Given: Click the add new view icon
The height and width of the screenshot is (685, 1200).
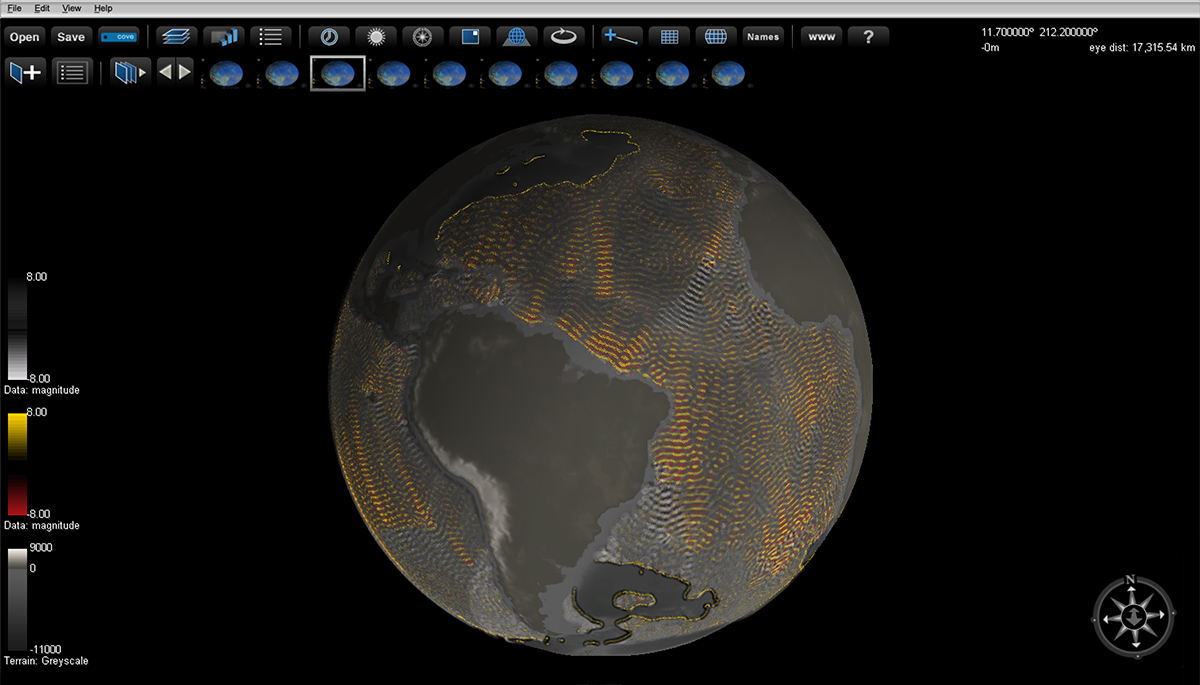Looking at the screenshot, I should coord(25,72).
